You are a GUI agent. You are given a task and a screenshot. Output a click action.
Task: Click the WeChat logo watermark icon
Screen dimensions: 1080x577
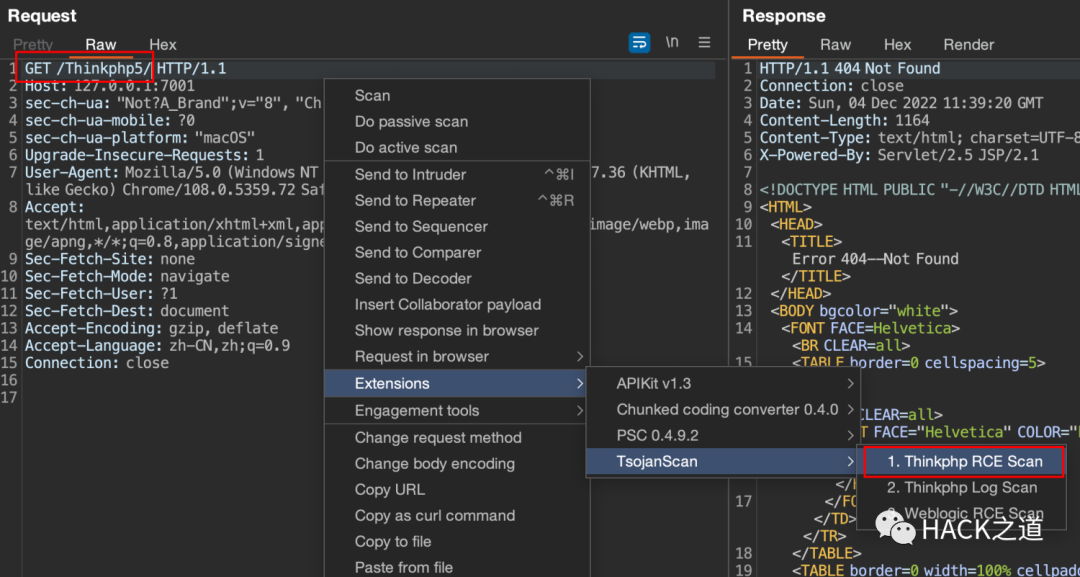tap(895, 527)
